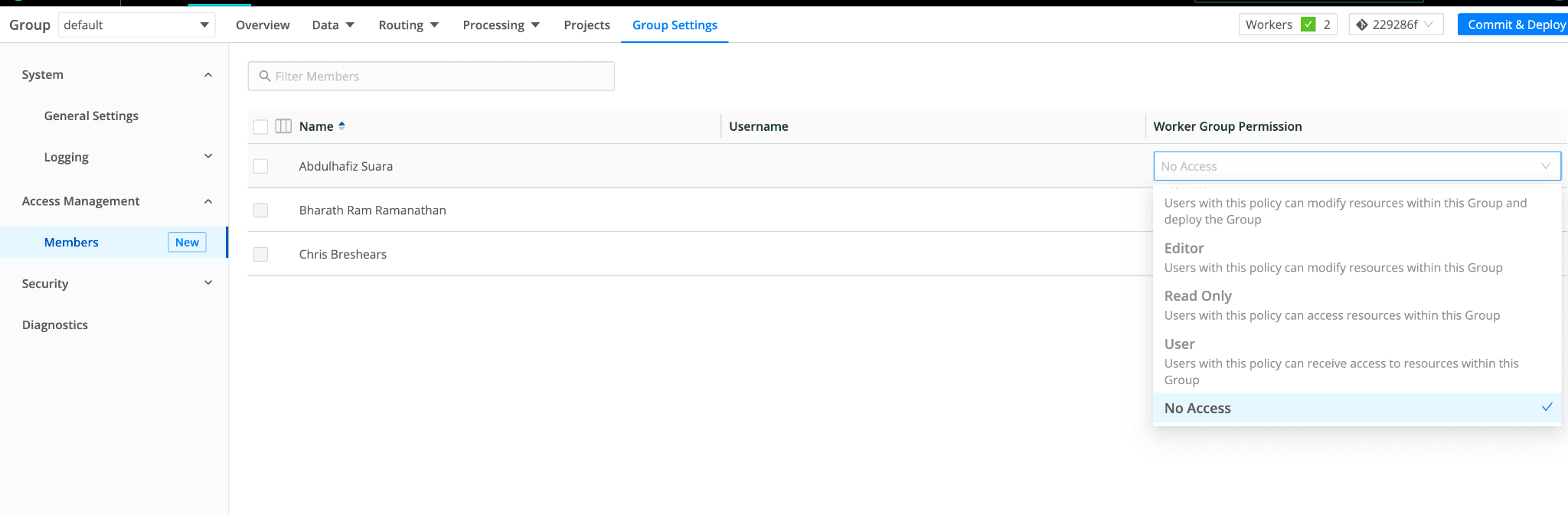Toggle the select-all members checkbox
This screenshot has height=515, width=1568.
point(261,127)
